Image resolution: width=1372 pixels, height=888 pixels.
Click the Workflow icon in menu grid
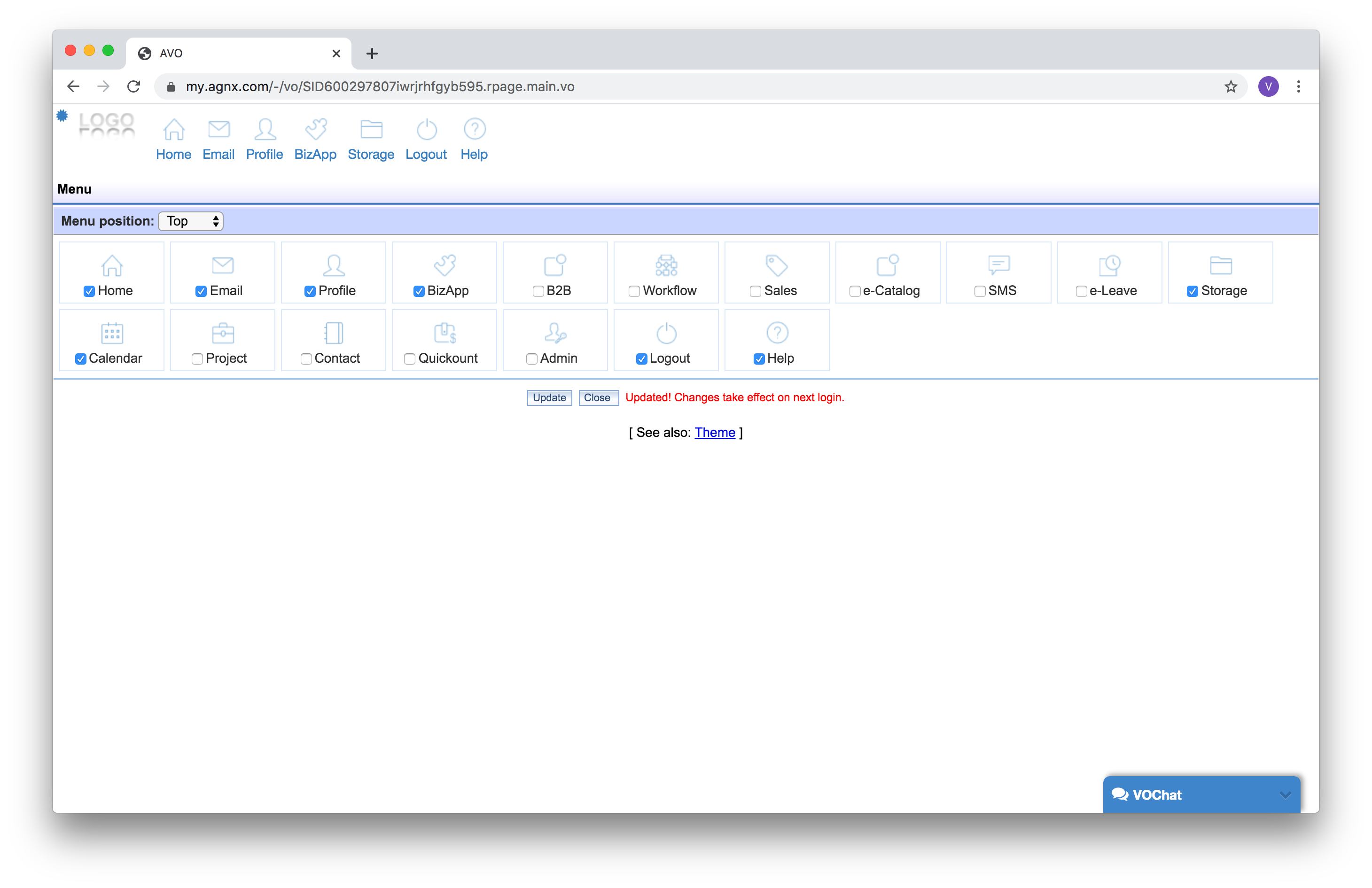666,266
